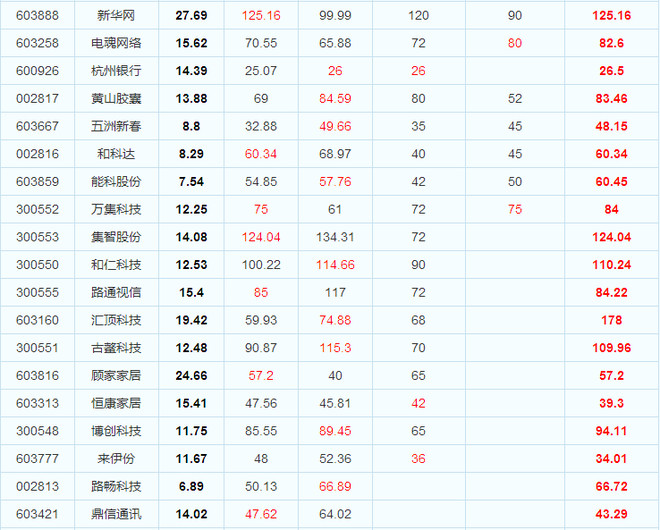Click value 134.31 in 集智股份 row
Screen dimensions: 660x530
click(x=335, y=237)
